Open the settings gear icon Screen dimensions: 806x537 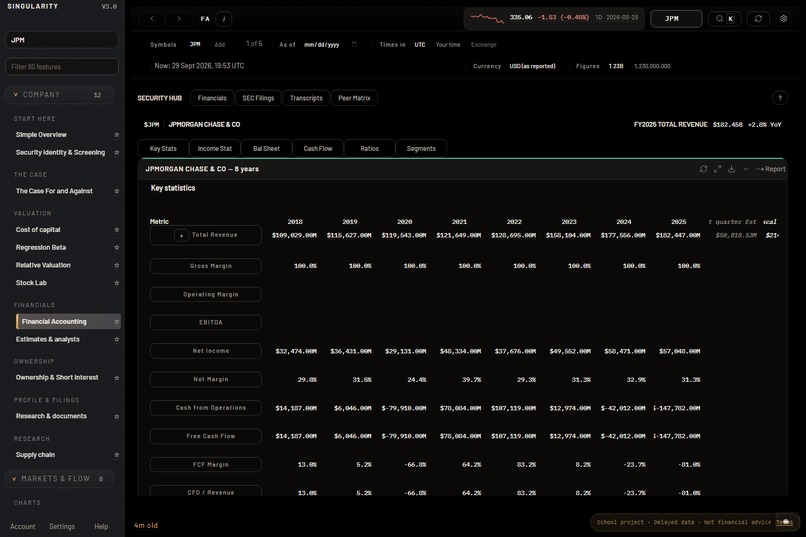pos(783,18)
